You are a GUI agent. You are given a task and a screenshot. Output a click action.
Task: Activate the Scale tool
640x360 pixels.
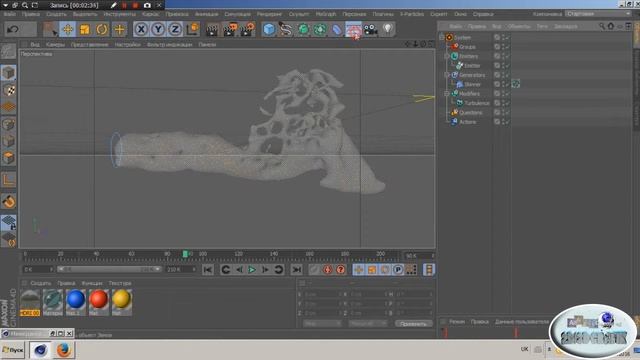85,29
